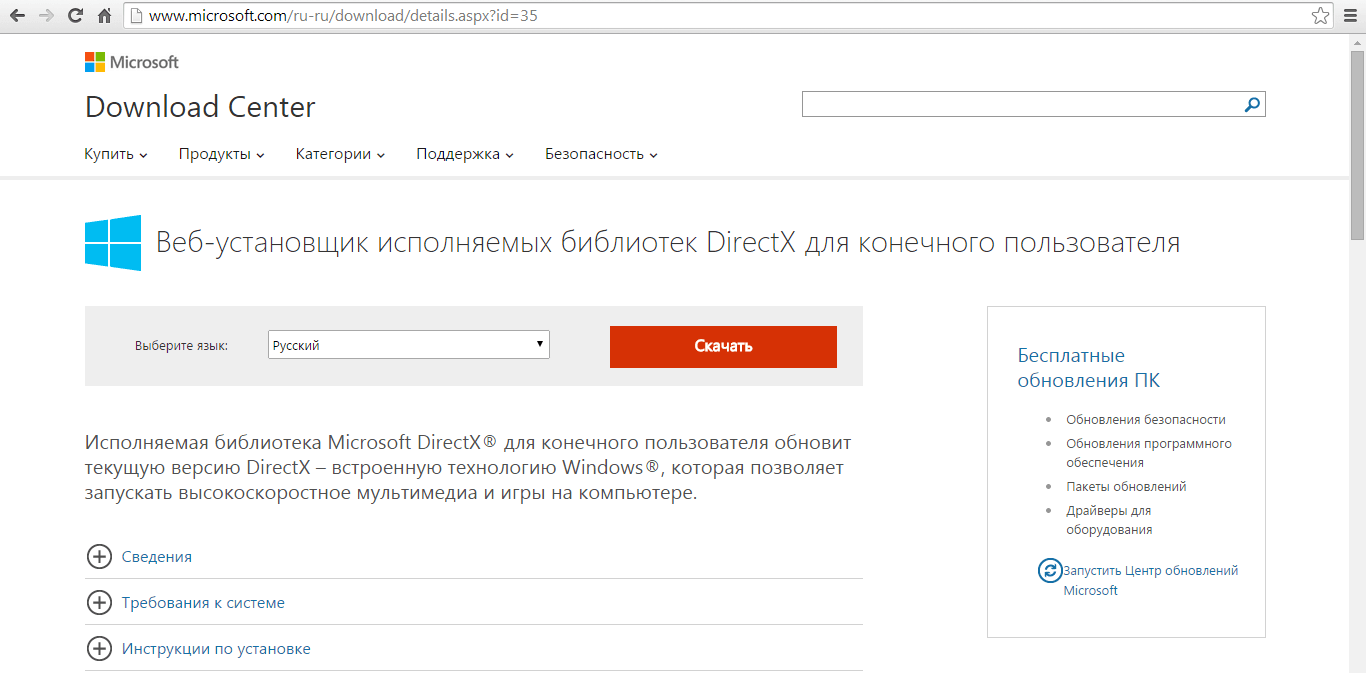This screenshot has width=1366, height=673.
Task: Click the Windows Update refresh circle icon
Action: 1050,571
